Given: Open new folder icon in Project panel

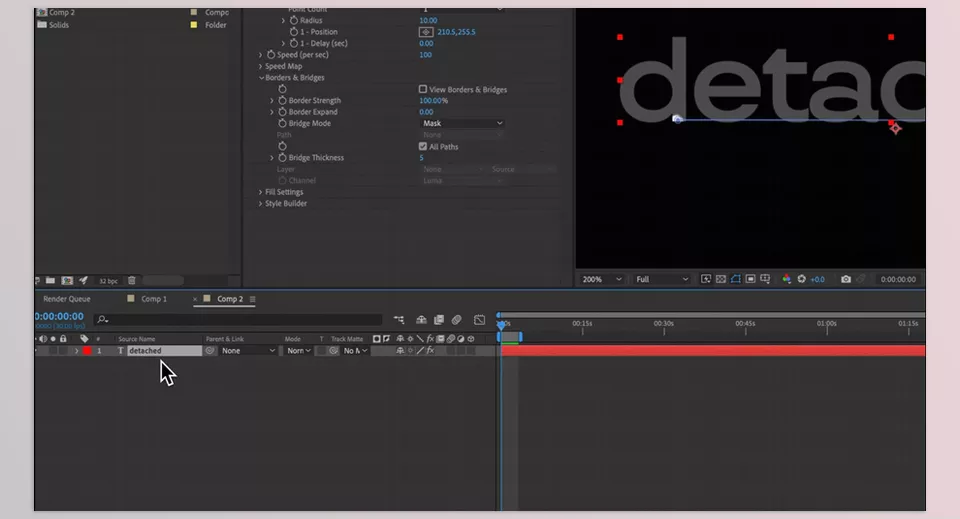Looking at the screenshot, I should tap(51, 280).
